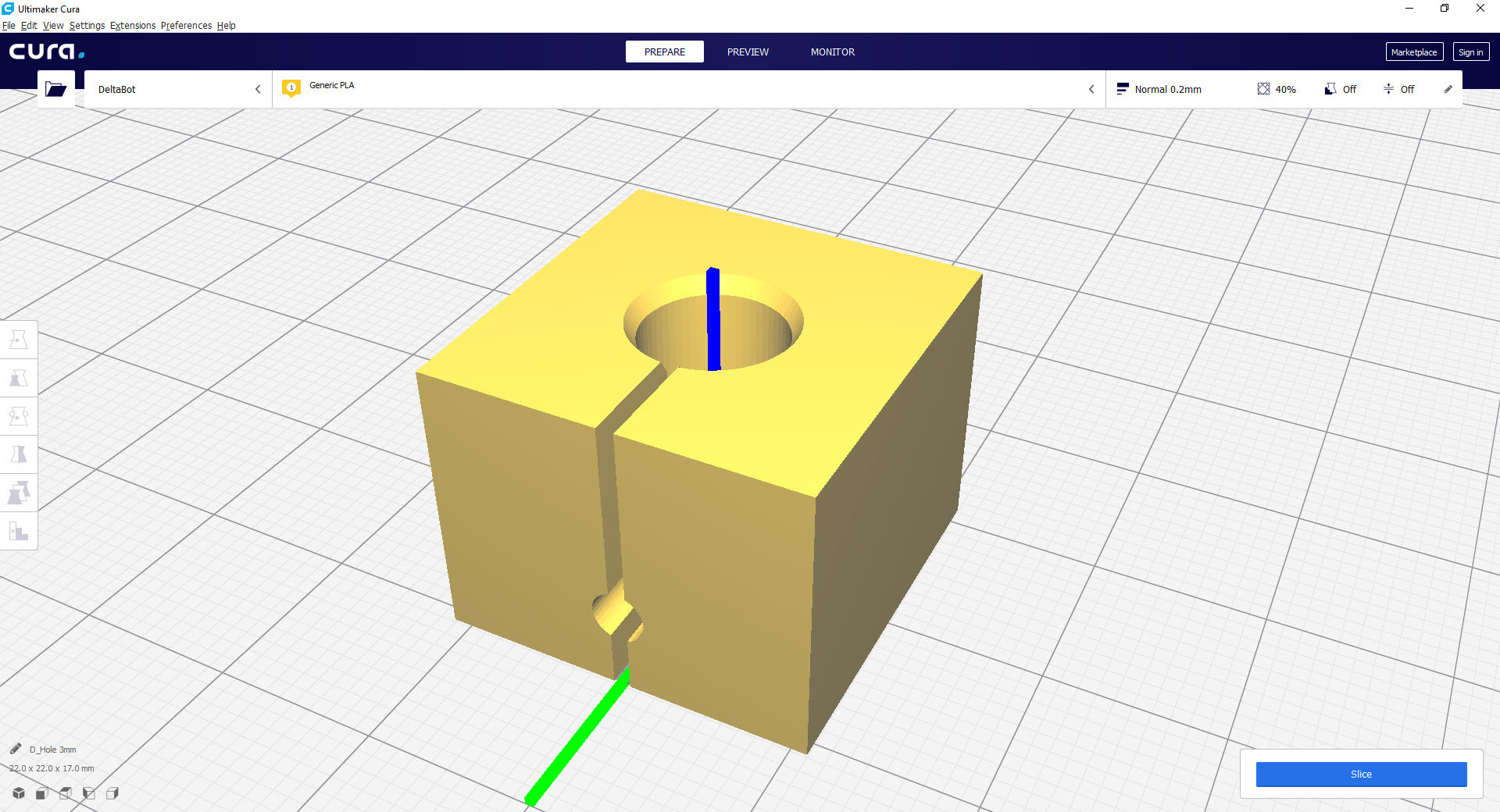1500x812 pixels.
Task: Switch to the MONITOR stage tab
Action: point(833,52)
